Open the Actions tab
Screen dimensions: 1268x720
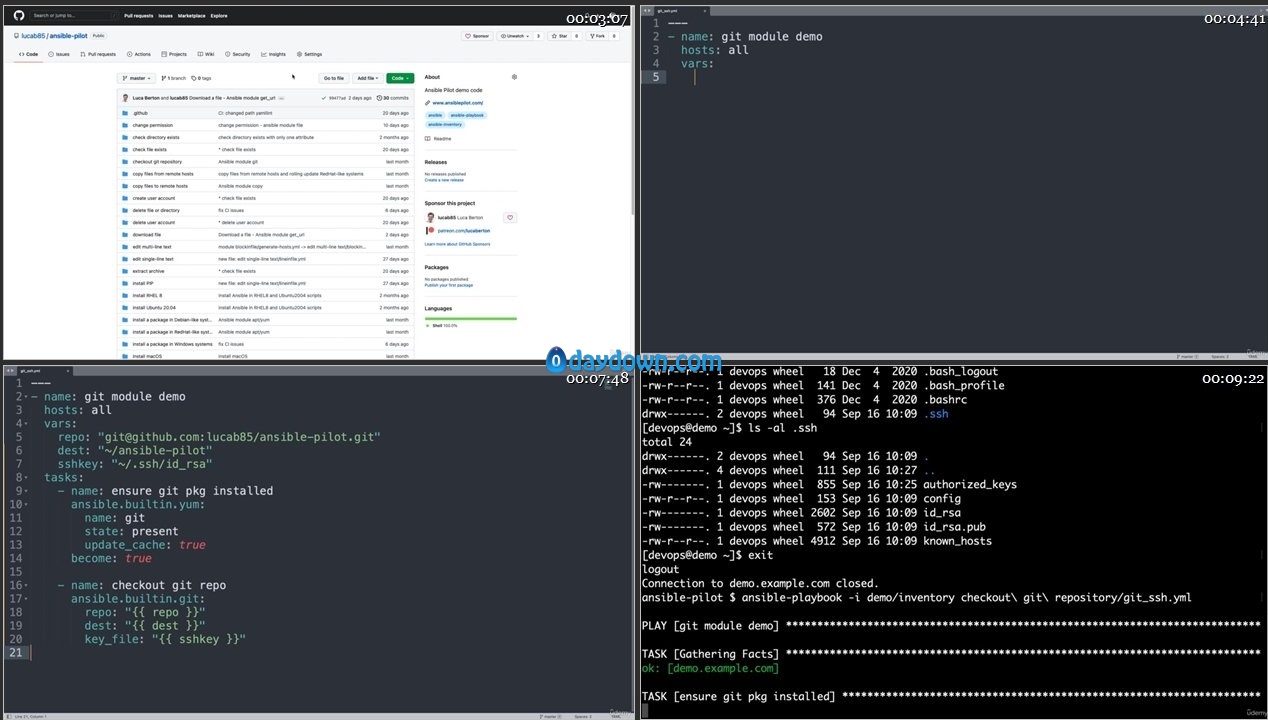139,54
